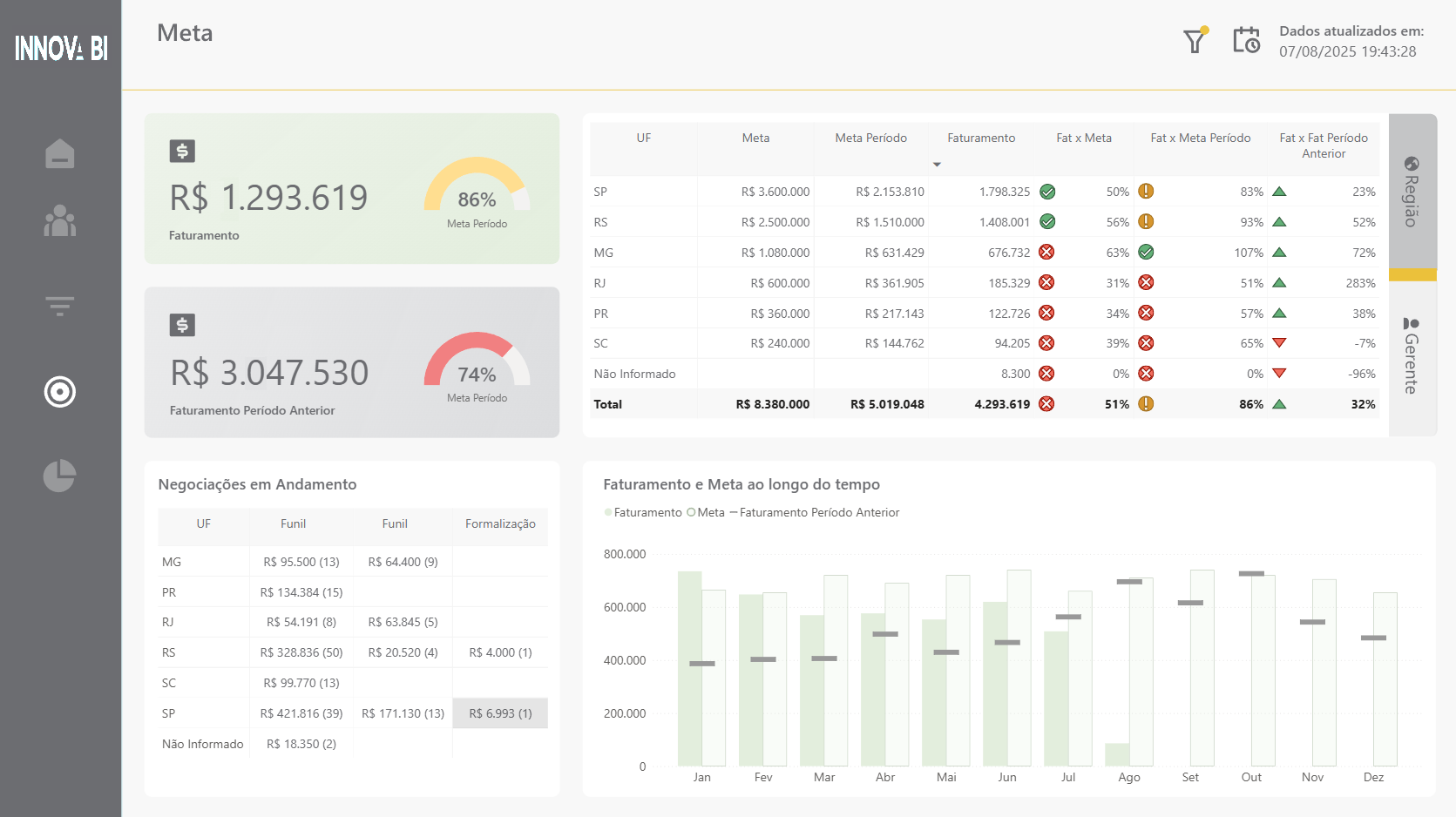Click the INNOVA BI logo
The image size is (1456, 817).
click(x=60, y=49)
